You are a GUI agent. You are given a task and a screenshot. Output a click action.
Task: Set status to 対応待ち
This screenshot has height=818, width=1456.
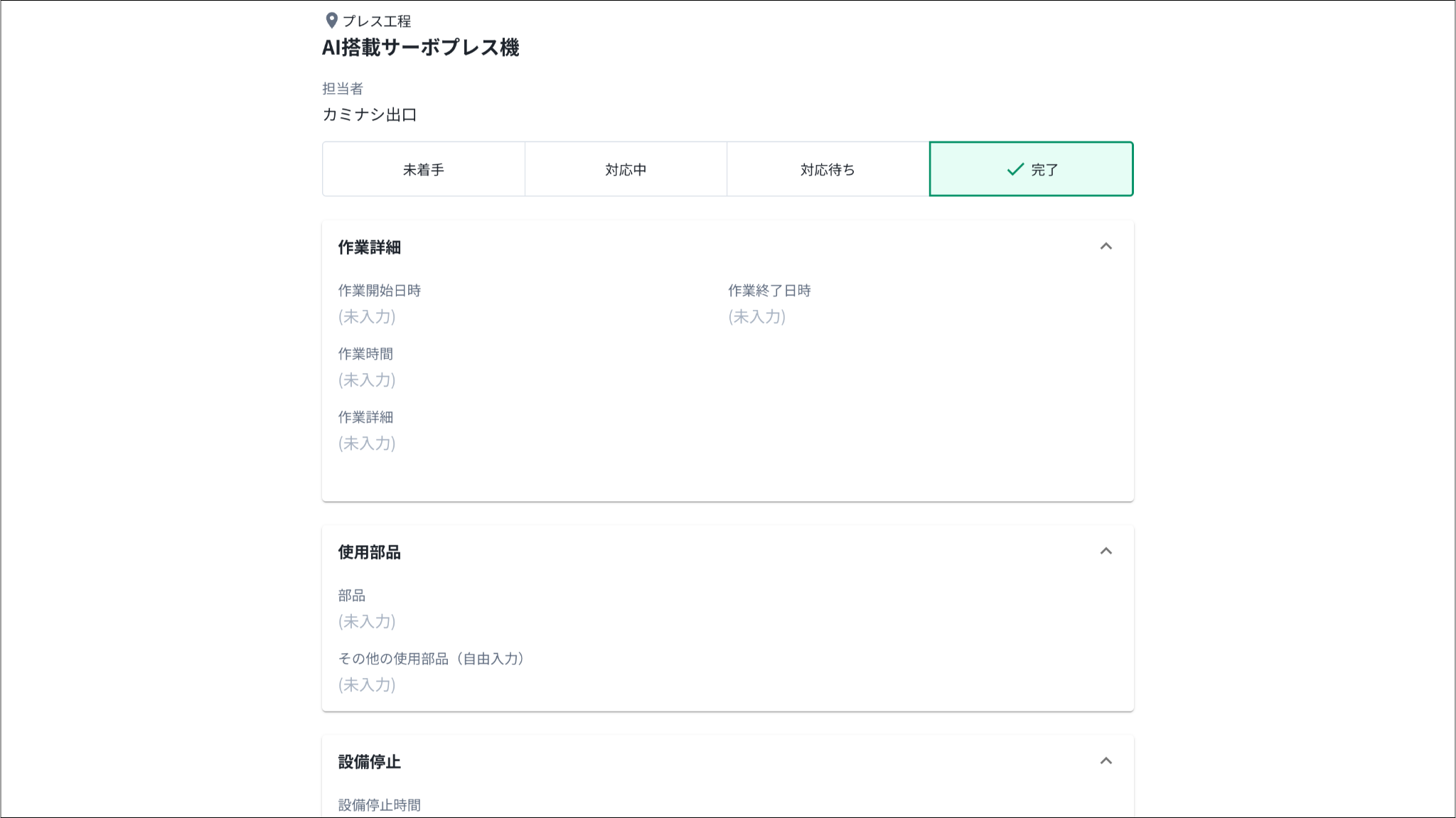[x=828, y=169]
